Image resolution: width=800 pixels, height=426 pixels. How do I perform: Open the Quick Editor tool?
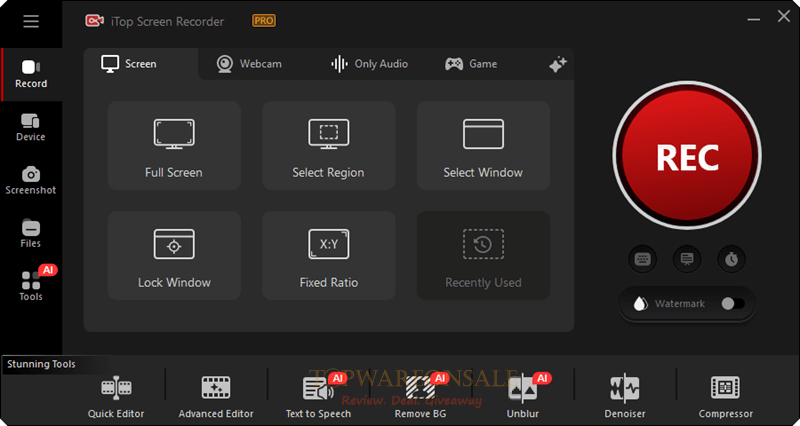pos(116,397)
